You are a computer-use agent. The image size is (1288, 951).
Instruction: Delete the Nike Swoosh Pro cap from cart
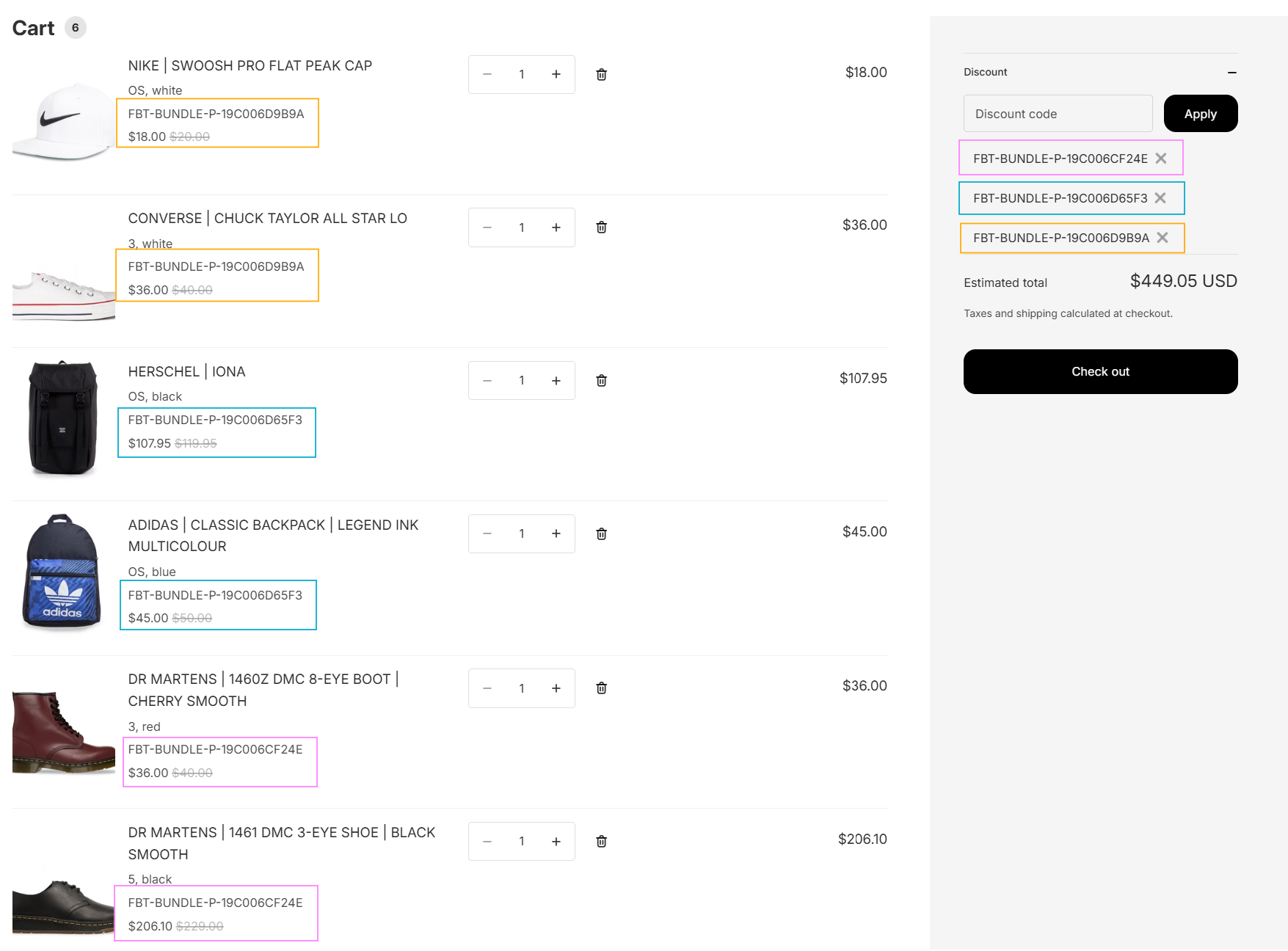point(601,74)
